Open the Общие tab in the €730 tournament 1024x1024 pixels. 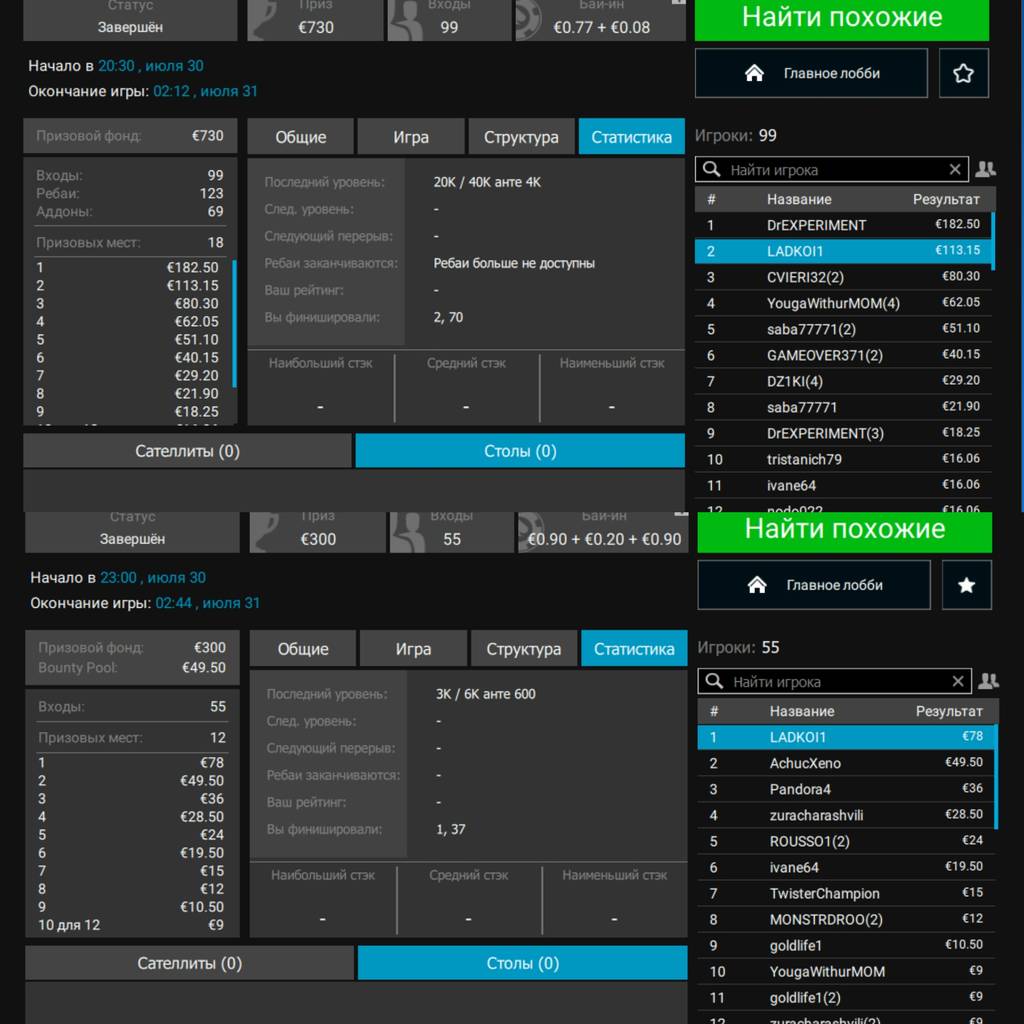(x=300, y=136)
